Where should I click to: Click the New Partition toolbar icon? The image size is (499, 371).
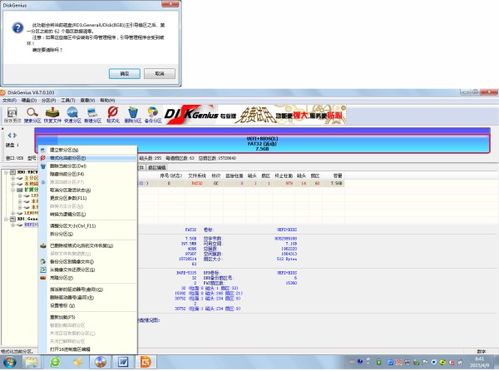click(x=93, y=115)
